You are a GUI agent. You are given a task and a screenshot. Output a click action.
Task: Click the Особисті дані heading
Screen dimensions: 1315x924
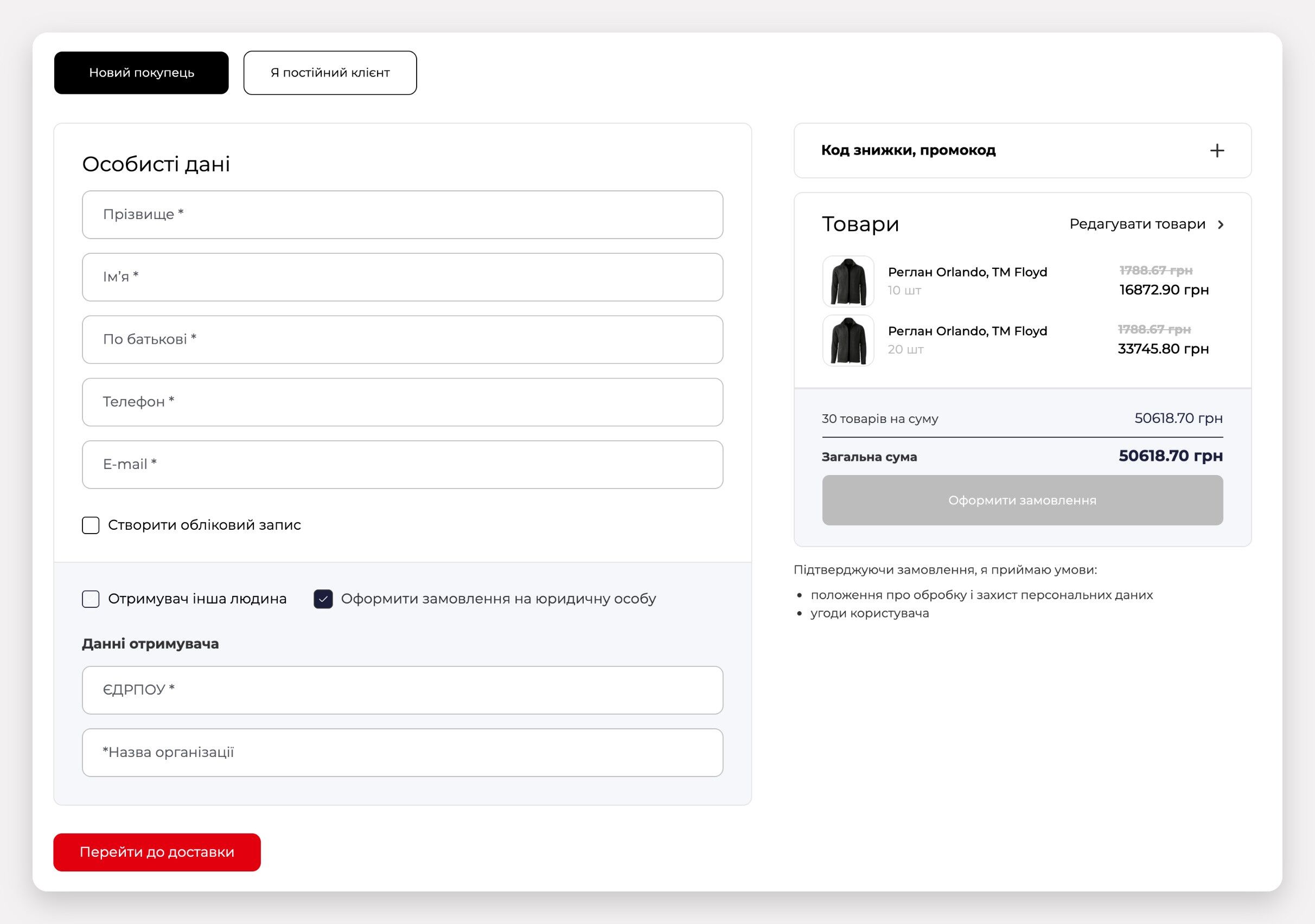[156, 164]
